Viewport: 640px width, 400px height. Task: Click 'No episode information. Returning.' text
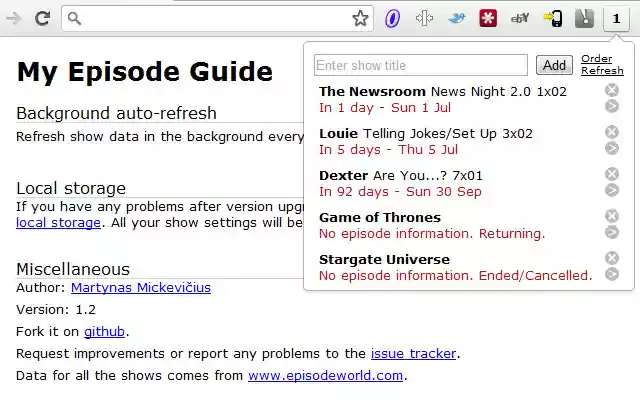432,234
